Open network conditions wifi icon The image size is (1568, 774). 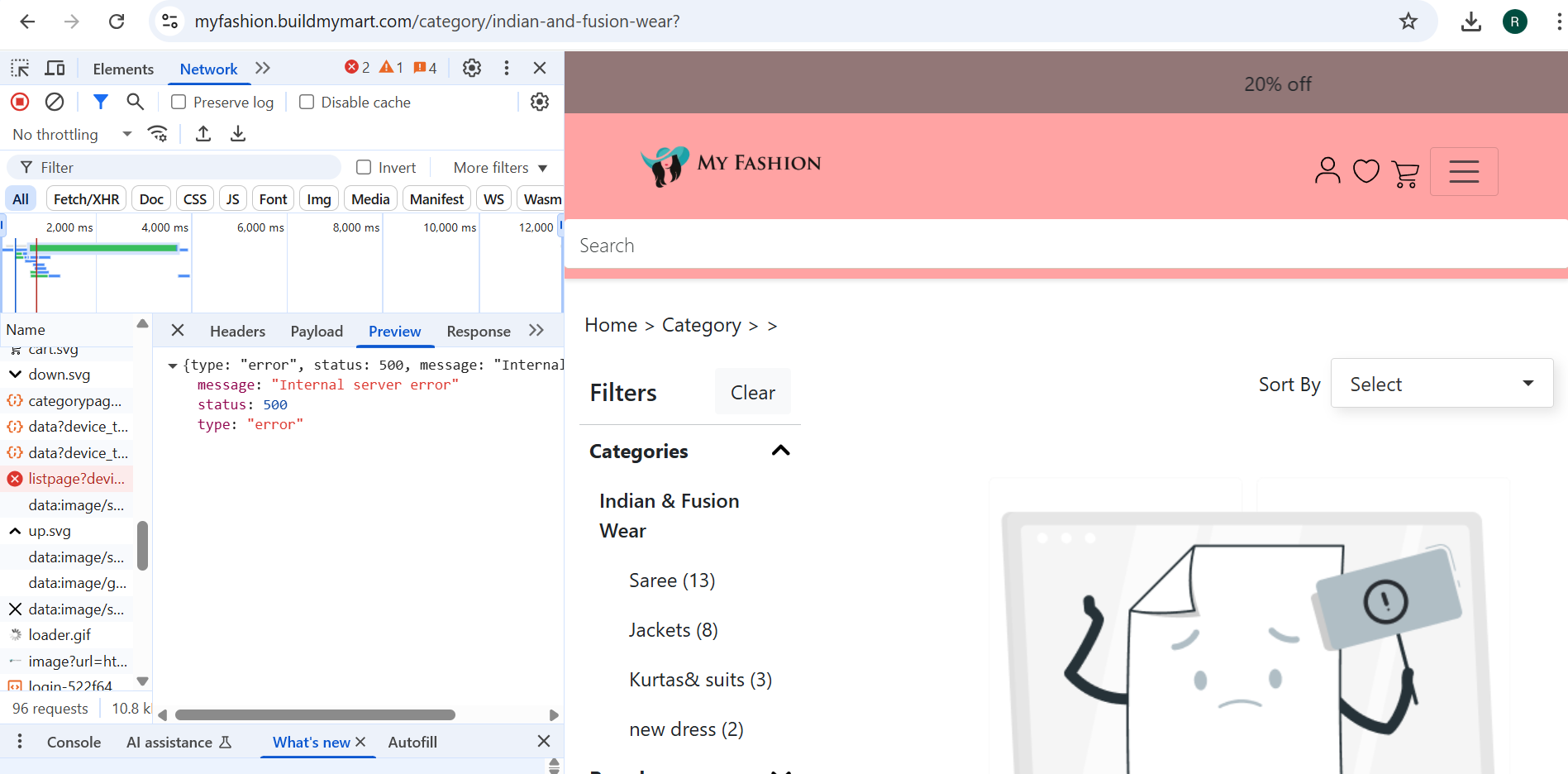[157, 134]
